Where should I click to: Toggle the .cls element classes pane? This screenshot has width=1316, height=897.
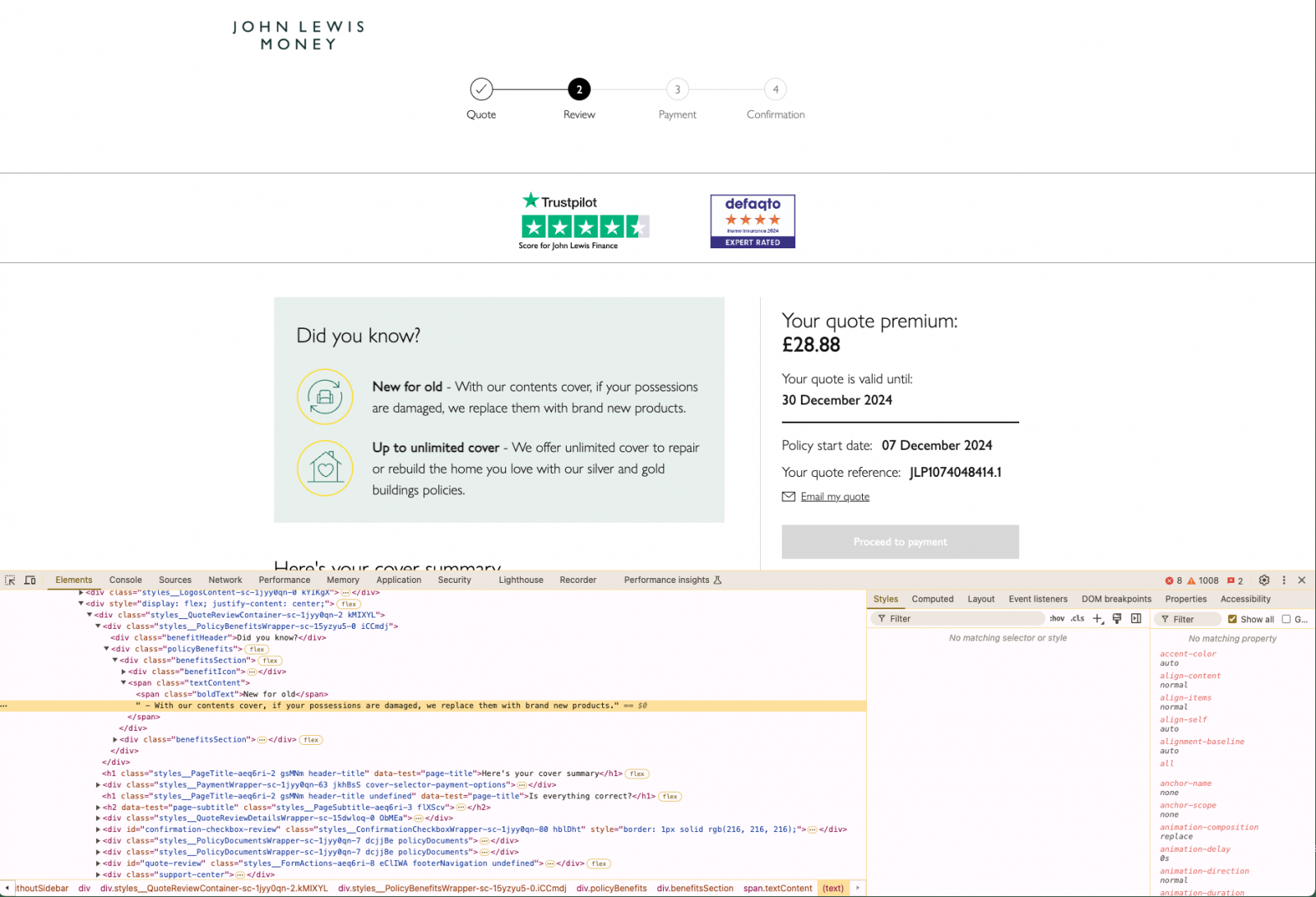[x=1077, y=618]
